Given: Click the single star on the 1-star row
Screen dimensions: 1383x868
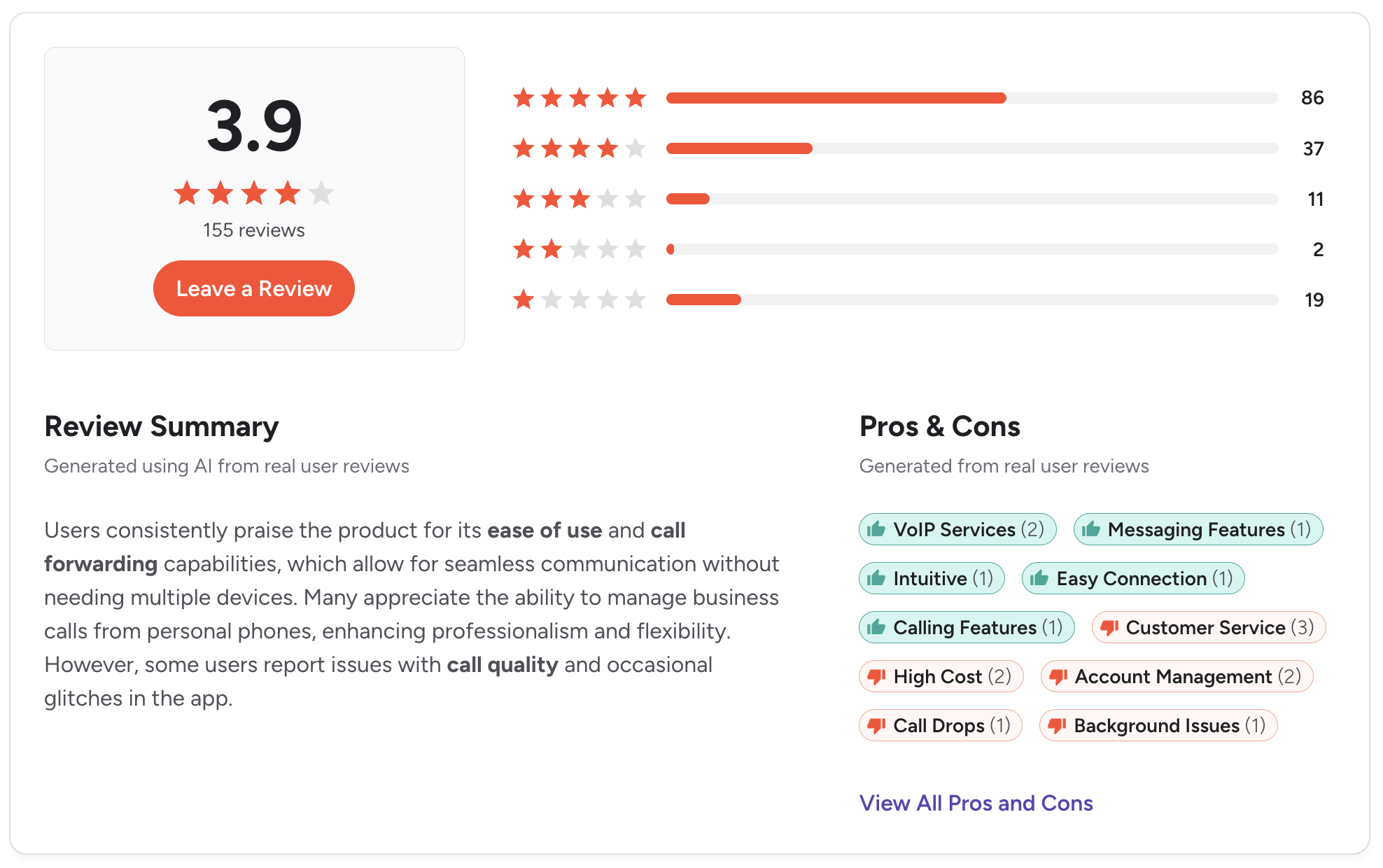Looking at the screenshot, I should point(524,300).
